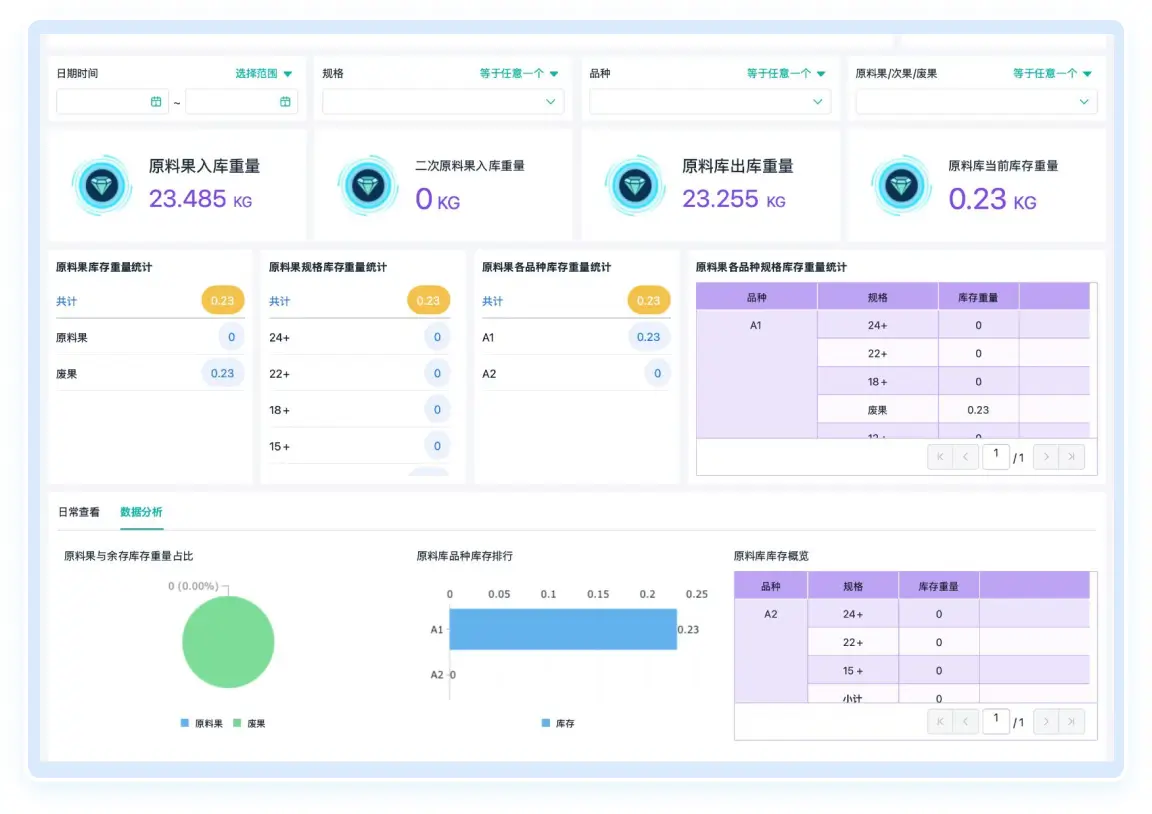Viewport: 1152px width, 814px height.
Task: Open the 品种 filter dropdown
Action: 709,101
